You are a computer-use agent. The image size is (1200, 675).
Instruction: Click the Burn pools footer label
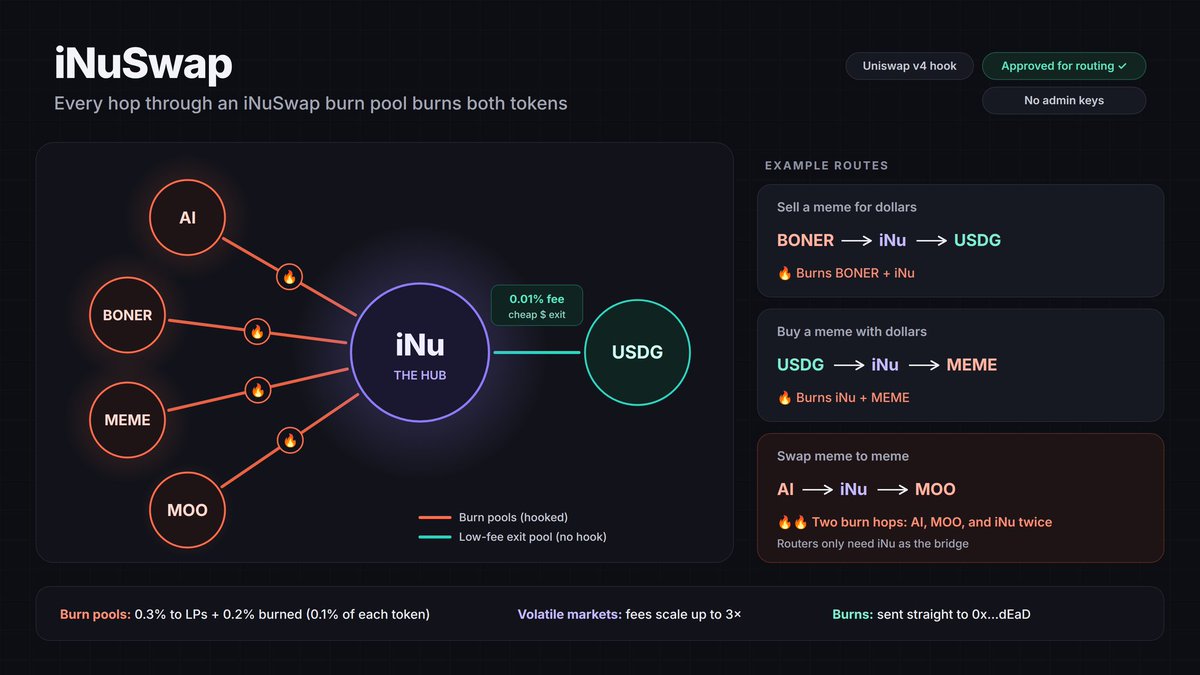(x=95, y=614)
